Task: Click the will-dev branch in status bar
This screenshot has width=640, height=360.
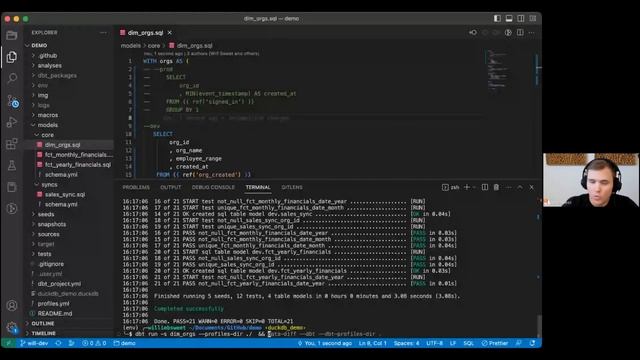Action: tap(34, 343)
